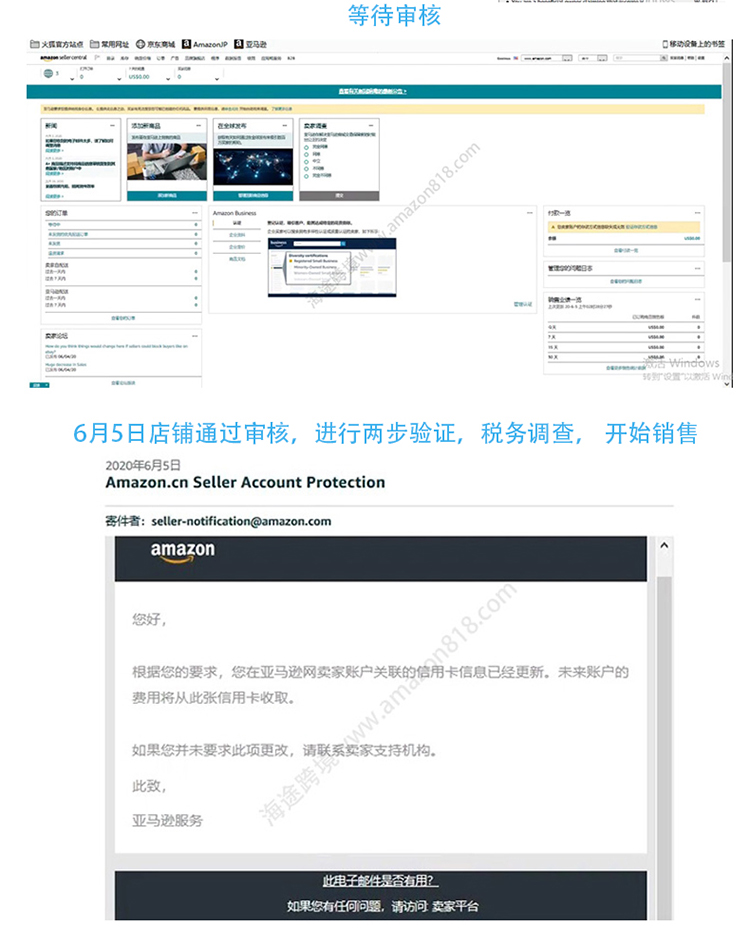Click the browser scrollbar up arrow
The width and height of the screenshot is (750, 935).
pos(726,58)
